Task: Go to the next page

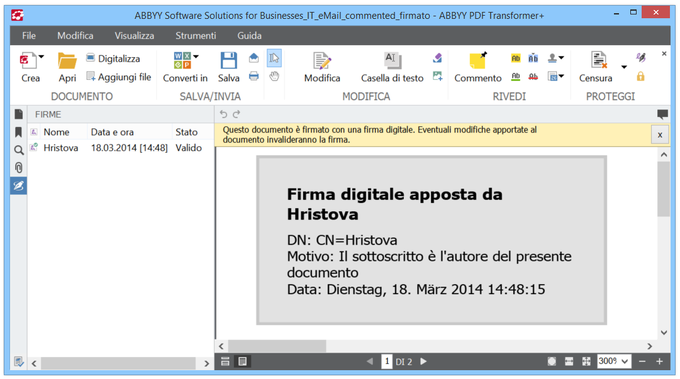Action: click(423, 361)
